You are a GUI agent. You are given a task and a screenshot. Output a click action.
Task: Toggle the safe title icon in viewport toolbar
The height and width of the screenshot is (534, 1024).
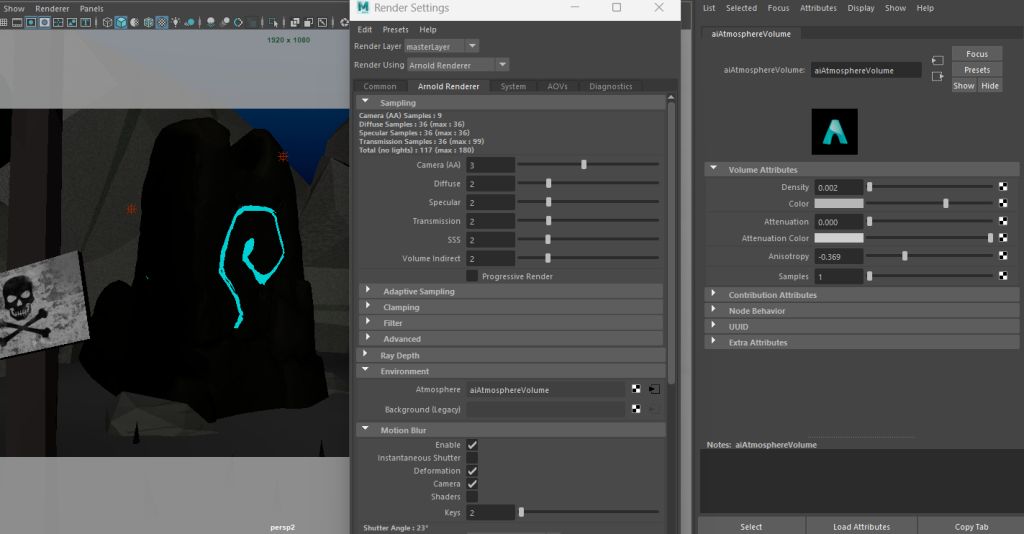tap(86, 22)
